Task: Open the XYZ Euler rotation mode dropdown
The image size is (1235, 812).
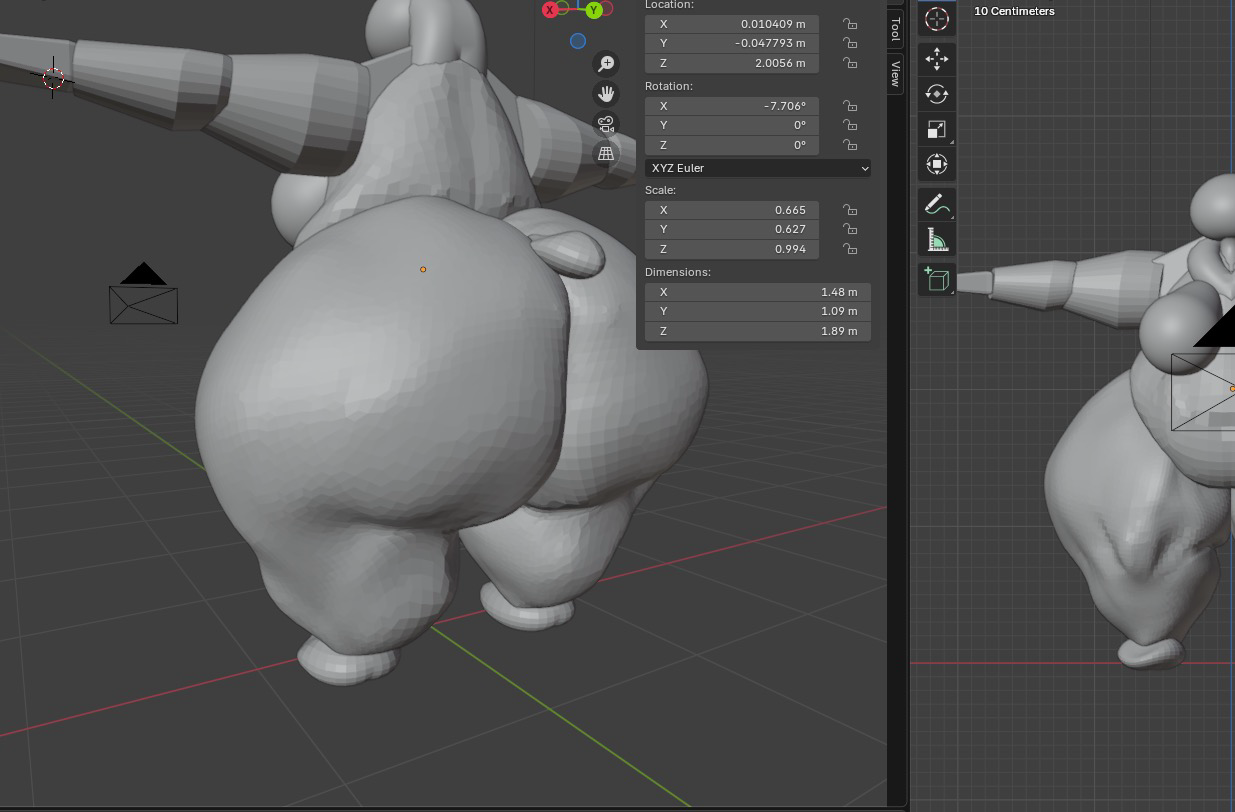Action: (x=758, y=168)
